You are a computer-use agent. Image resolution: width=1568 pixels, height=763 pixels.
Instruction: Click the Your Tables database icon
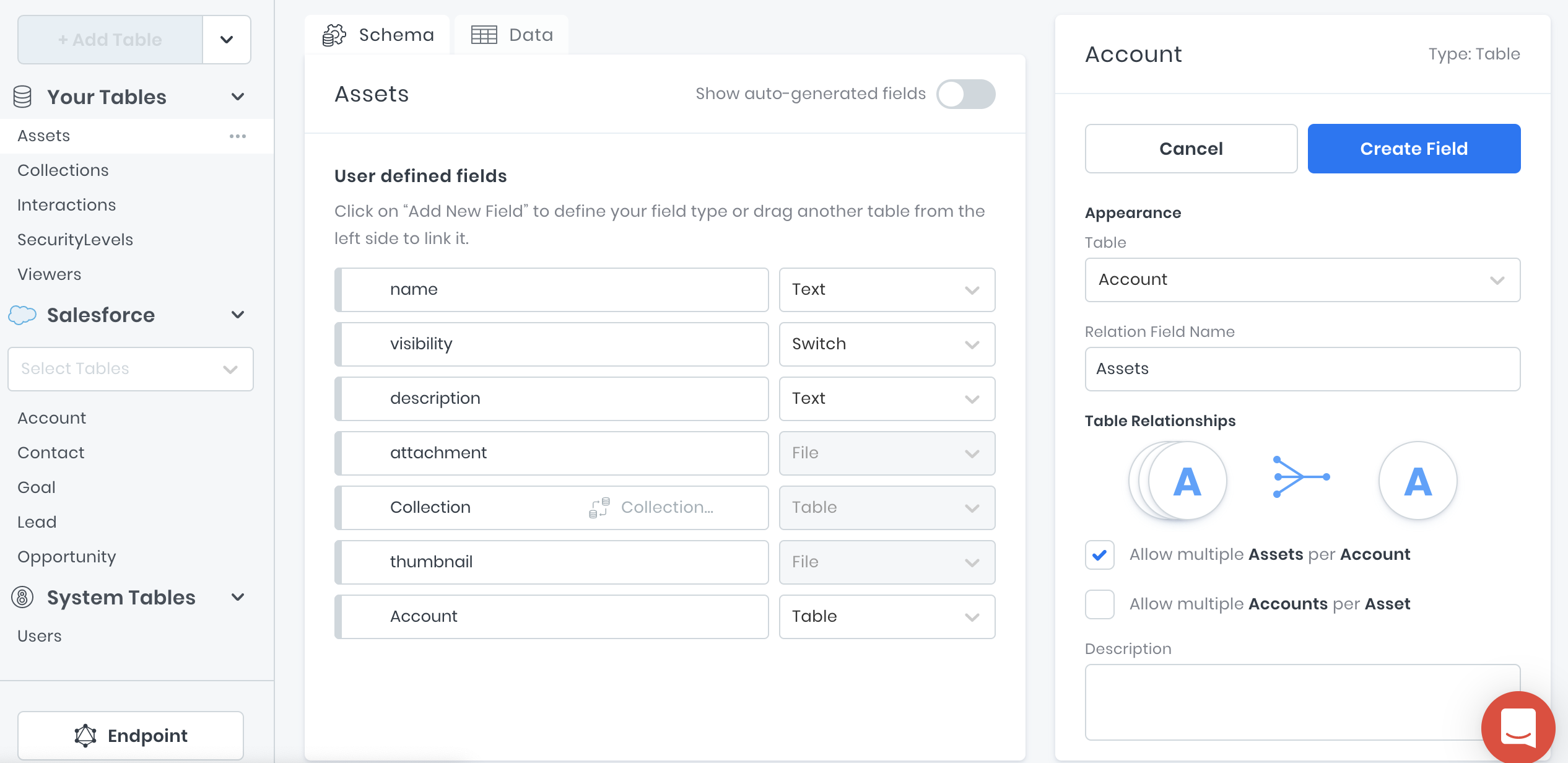coord(22,97)
